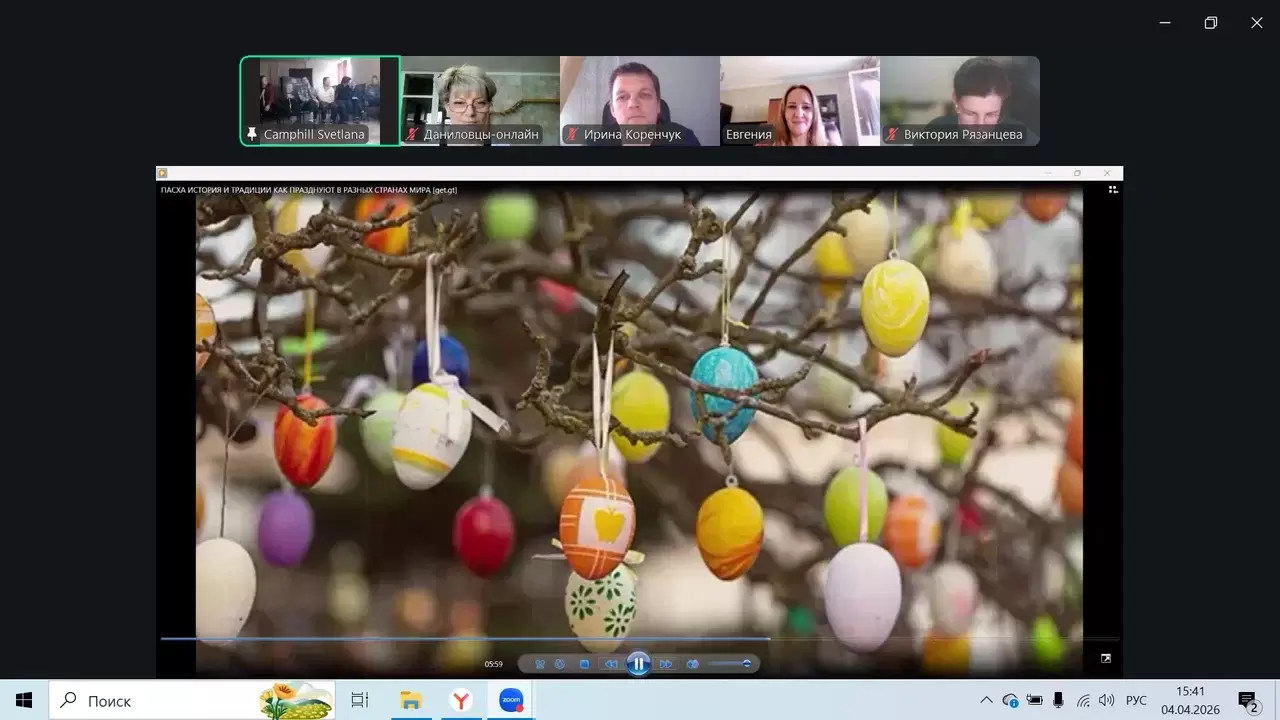
Task: Click the switch to library icon
Action: click(1113, 189)
